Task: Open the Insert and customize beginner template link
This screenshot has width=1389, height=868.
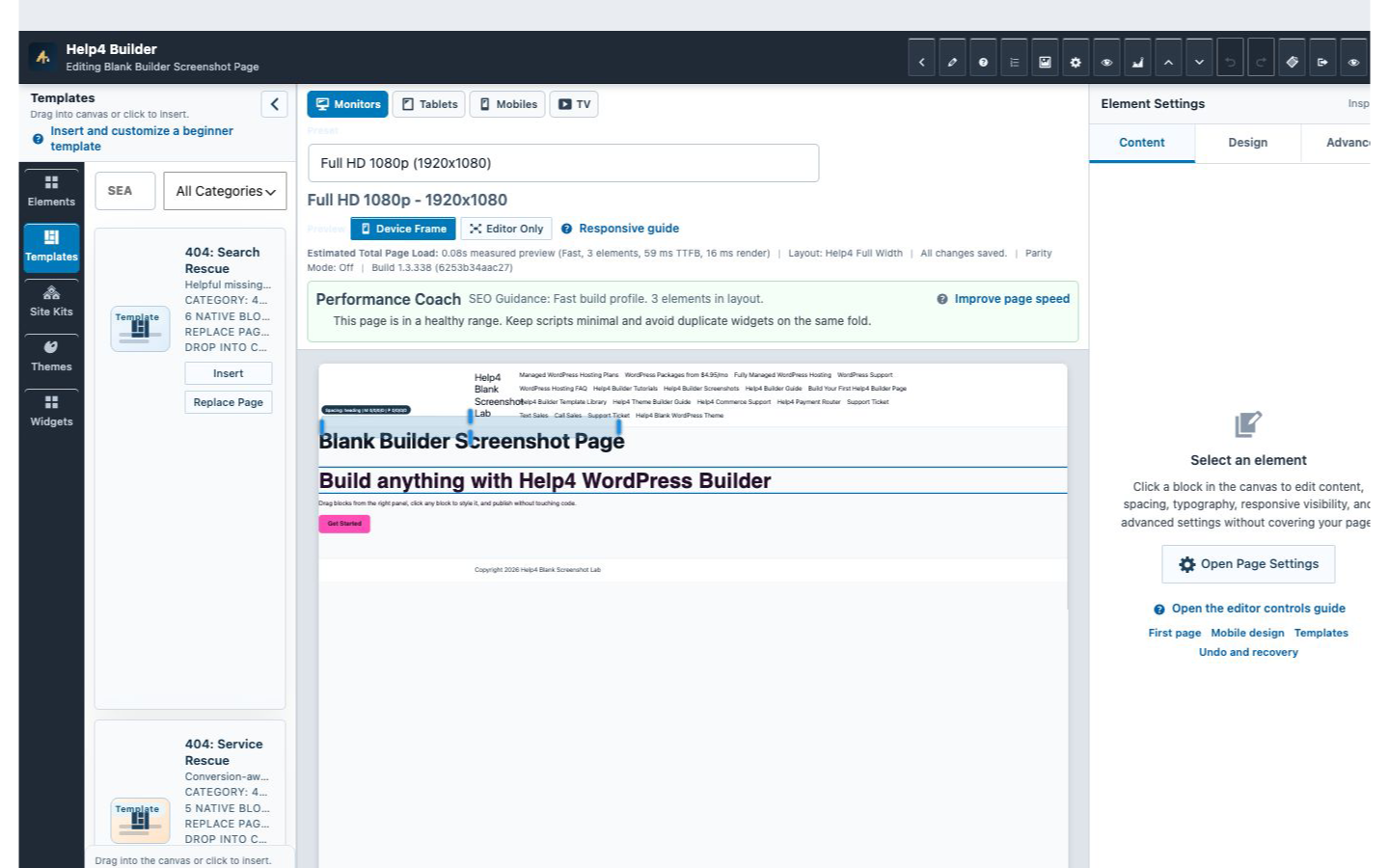Action: [142, 139]
